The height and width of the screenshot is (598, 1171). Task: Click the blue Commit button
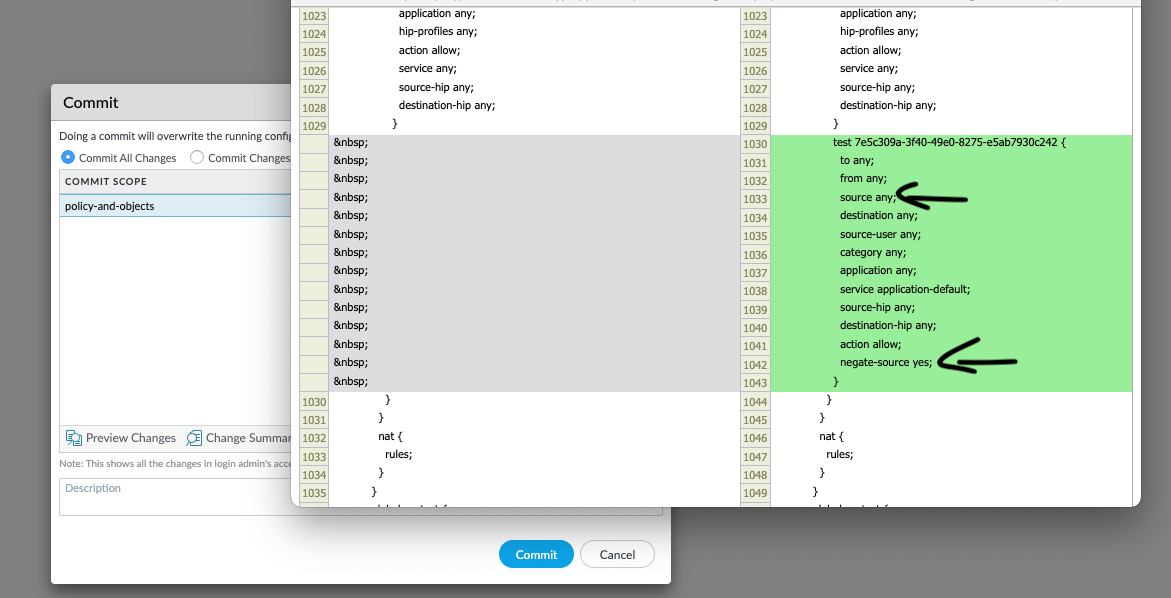coord(536,554)
